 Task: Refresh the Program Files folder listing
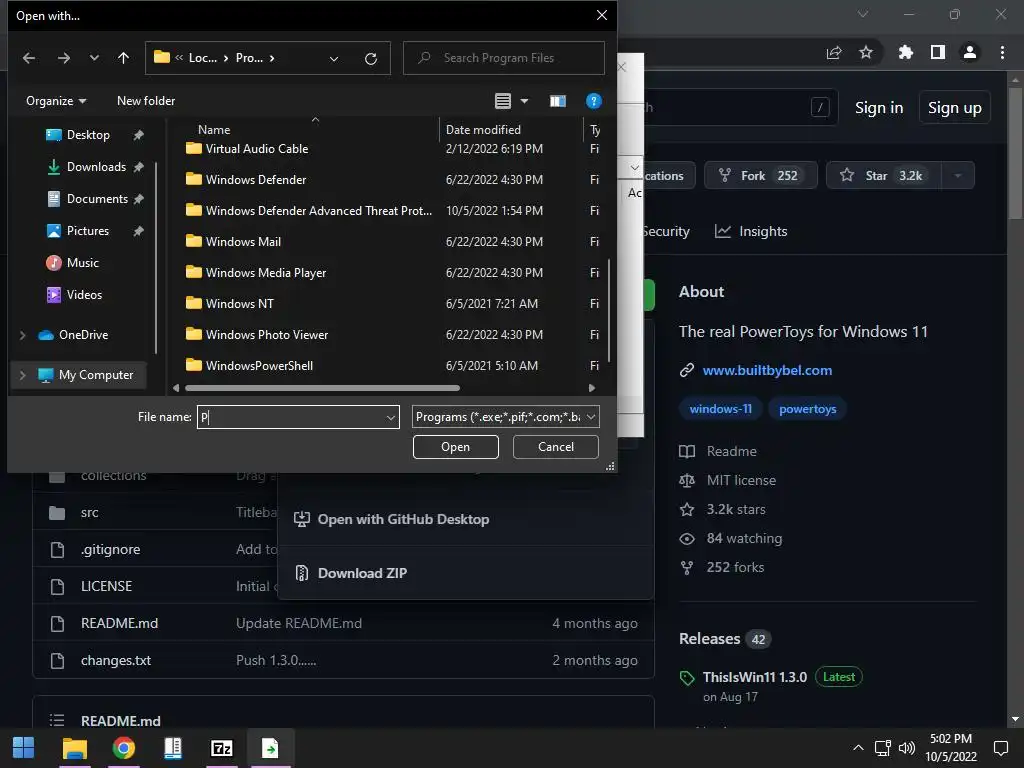(x=371, y=59)
